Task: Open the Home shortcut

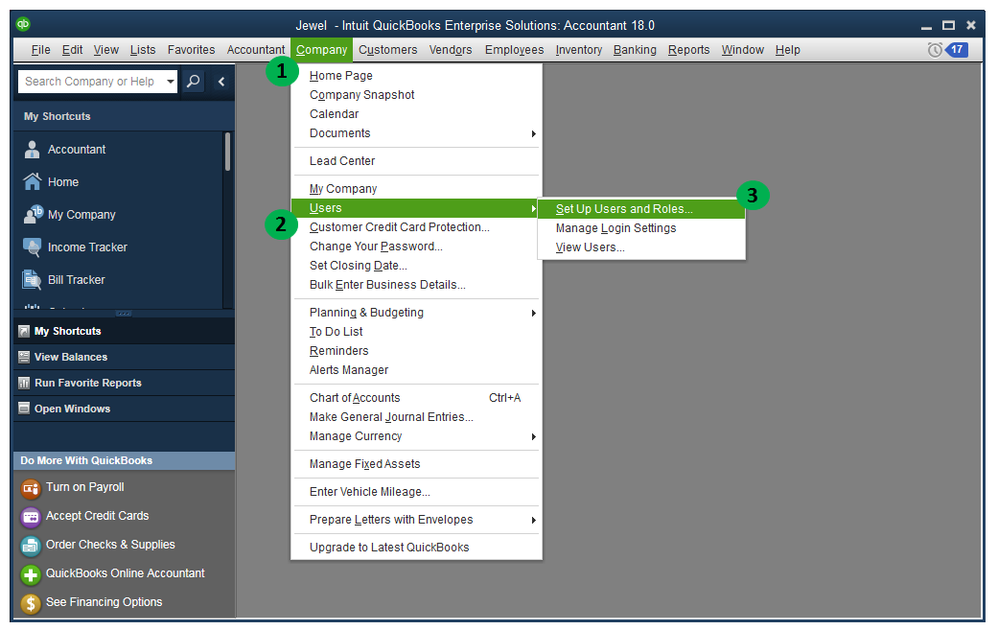Action: [x=63, y=182]
